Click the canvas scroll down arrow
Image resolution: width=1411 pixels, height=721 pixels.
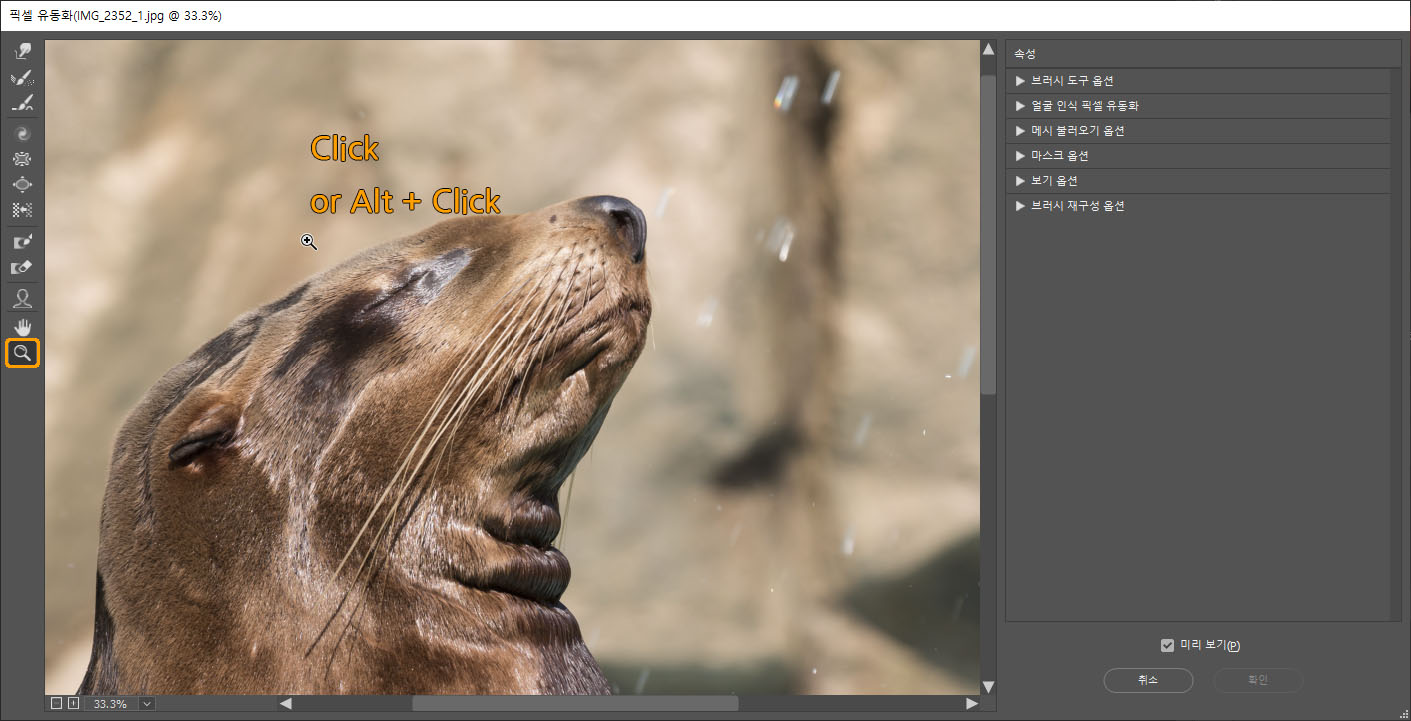(x=988, y=687)
